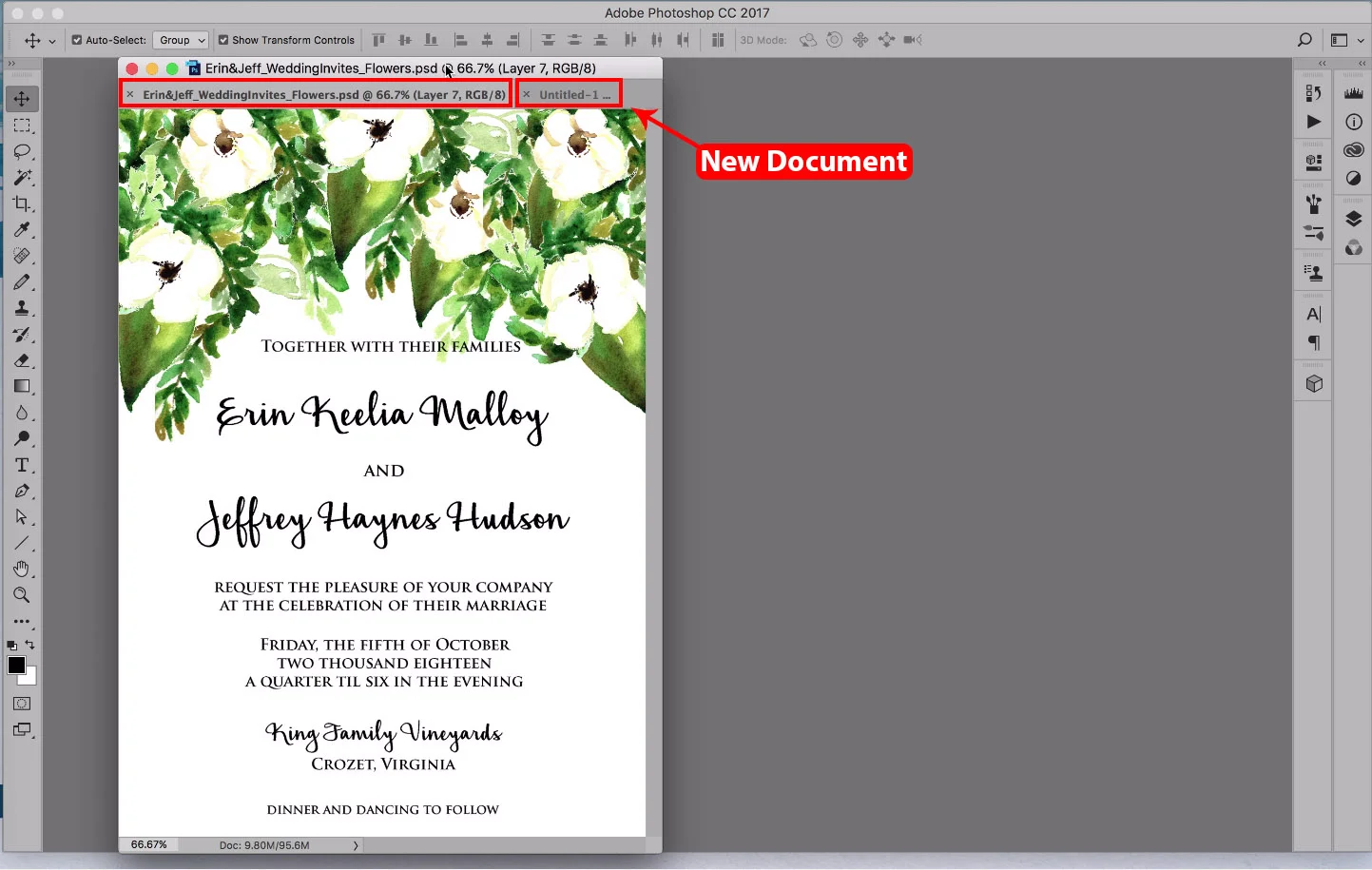This screenshot has width=1372, height=870.
Task: Select the Gradient tool
Action: point(22,386)
